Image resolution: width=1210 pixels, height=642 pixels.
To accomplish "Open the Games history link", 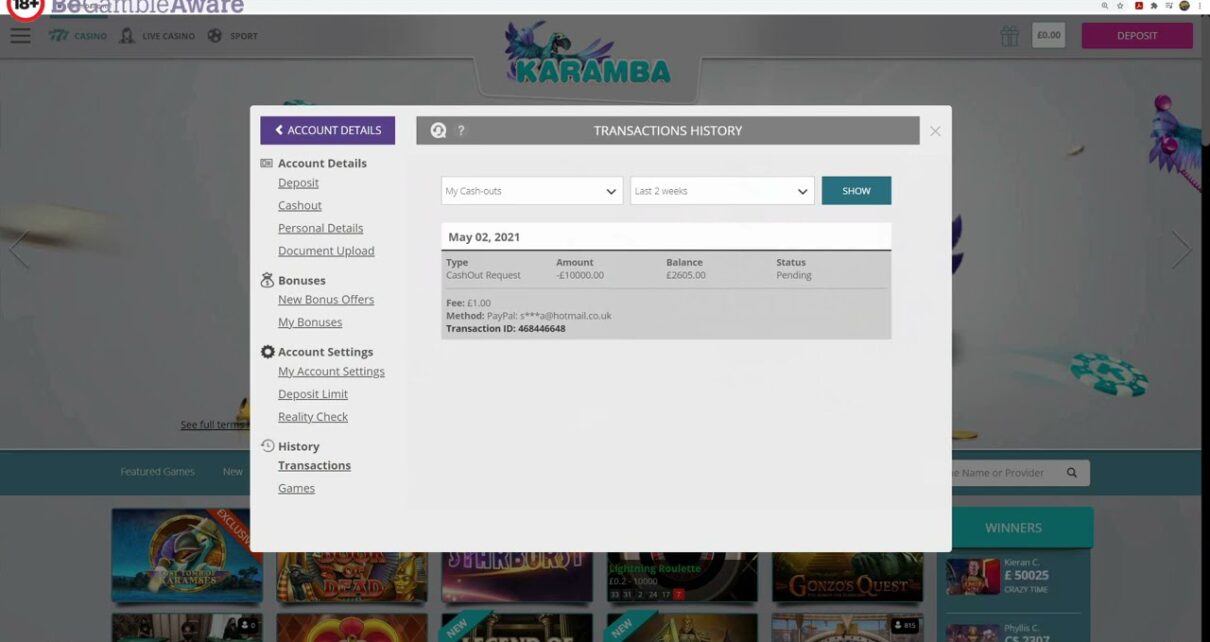I will click(296, 488).
